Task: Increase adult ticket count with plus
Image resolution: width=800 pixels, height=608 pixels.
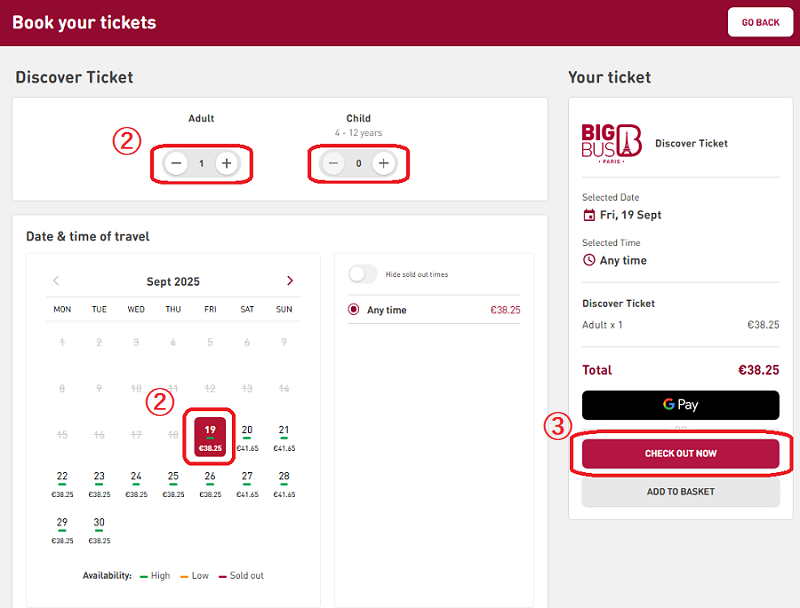Action: click(227, 163)
